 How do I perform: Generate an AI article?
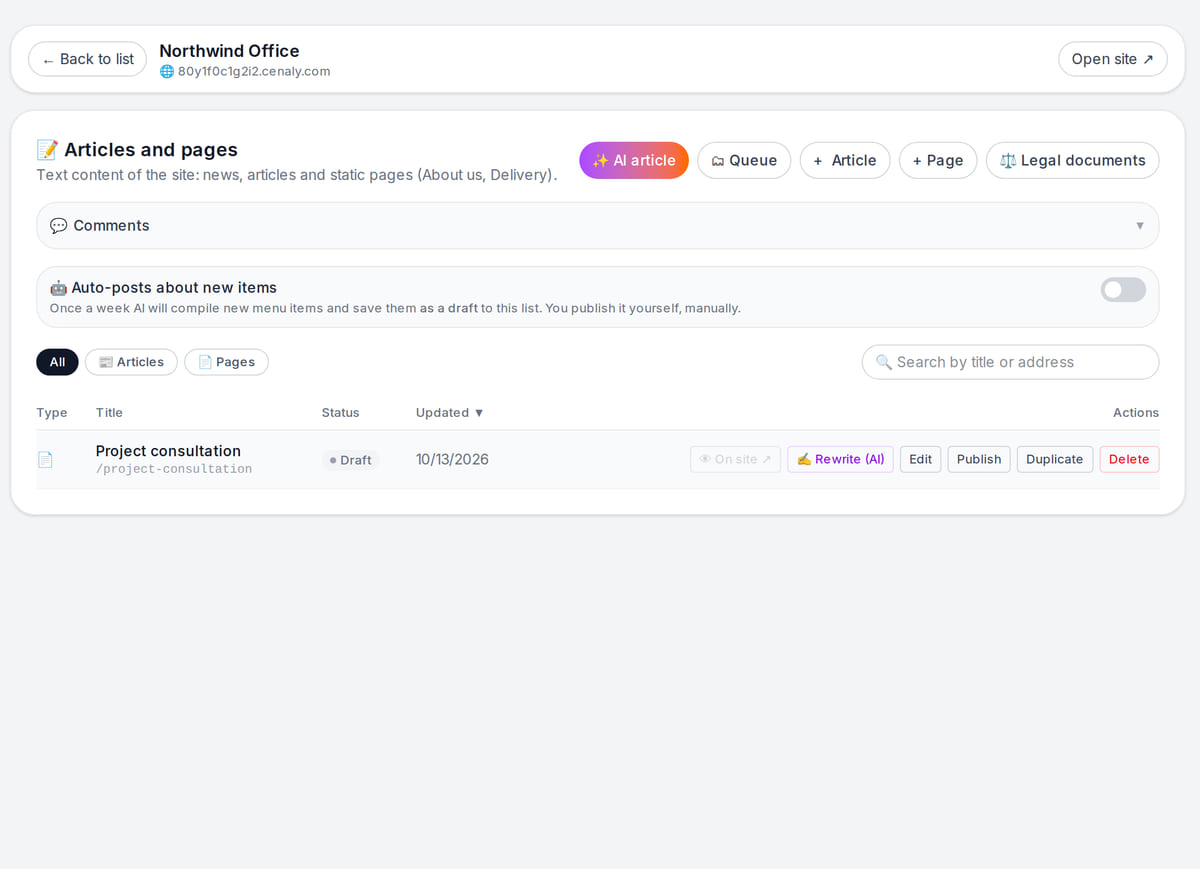pyautogui.click(x=634, y=160)
